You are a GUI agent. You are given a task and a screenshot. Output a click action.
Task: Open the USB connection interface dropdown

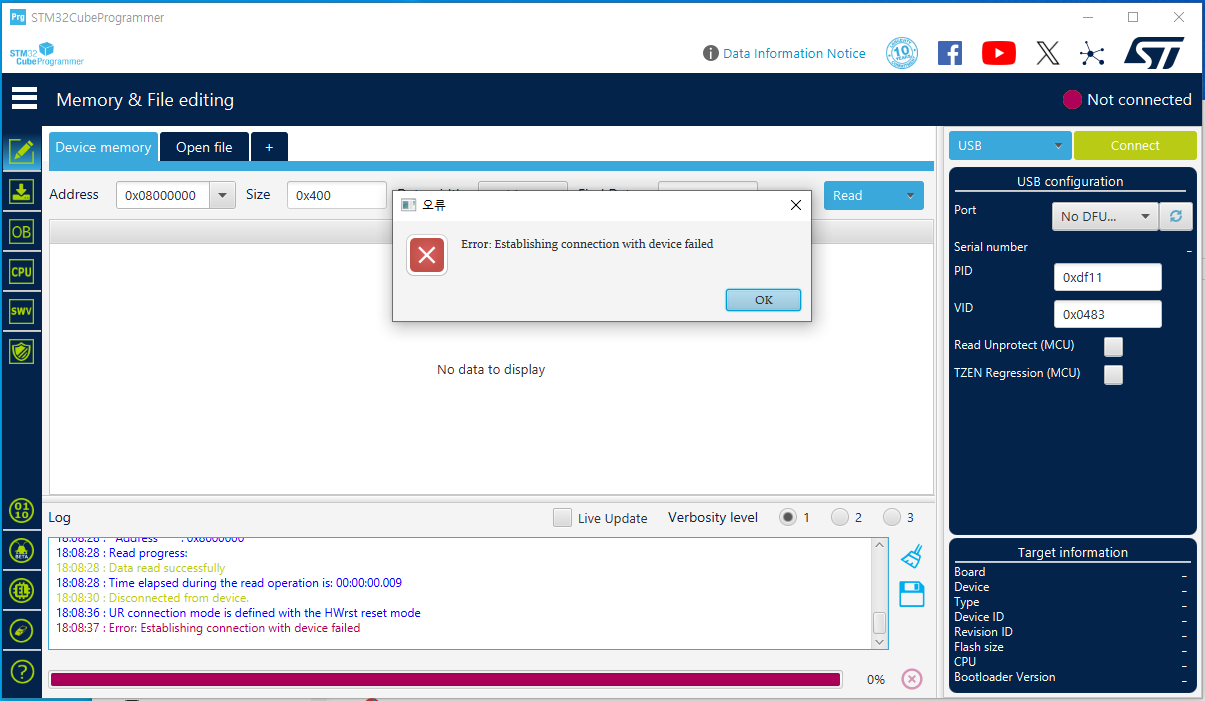pos(1010,145)
